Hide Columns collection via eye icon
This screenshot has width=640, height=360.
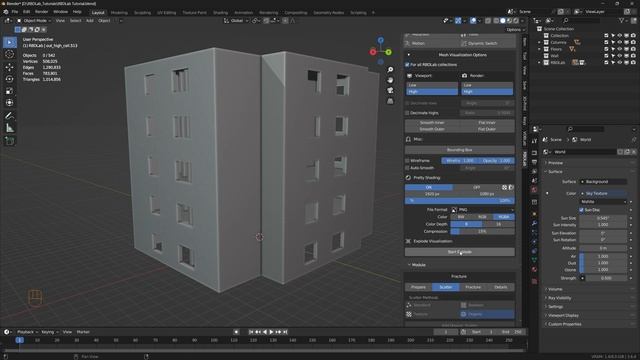(620, 42)
